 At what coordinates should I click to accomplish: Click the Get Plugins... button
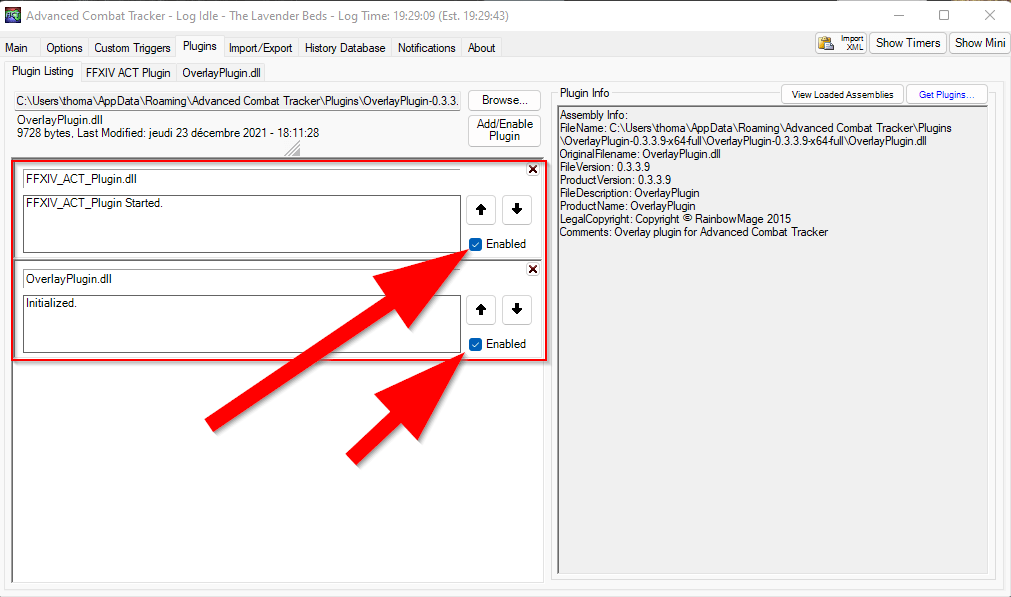pos(946,93)
